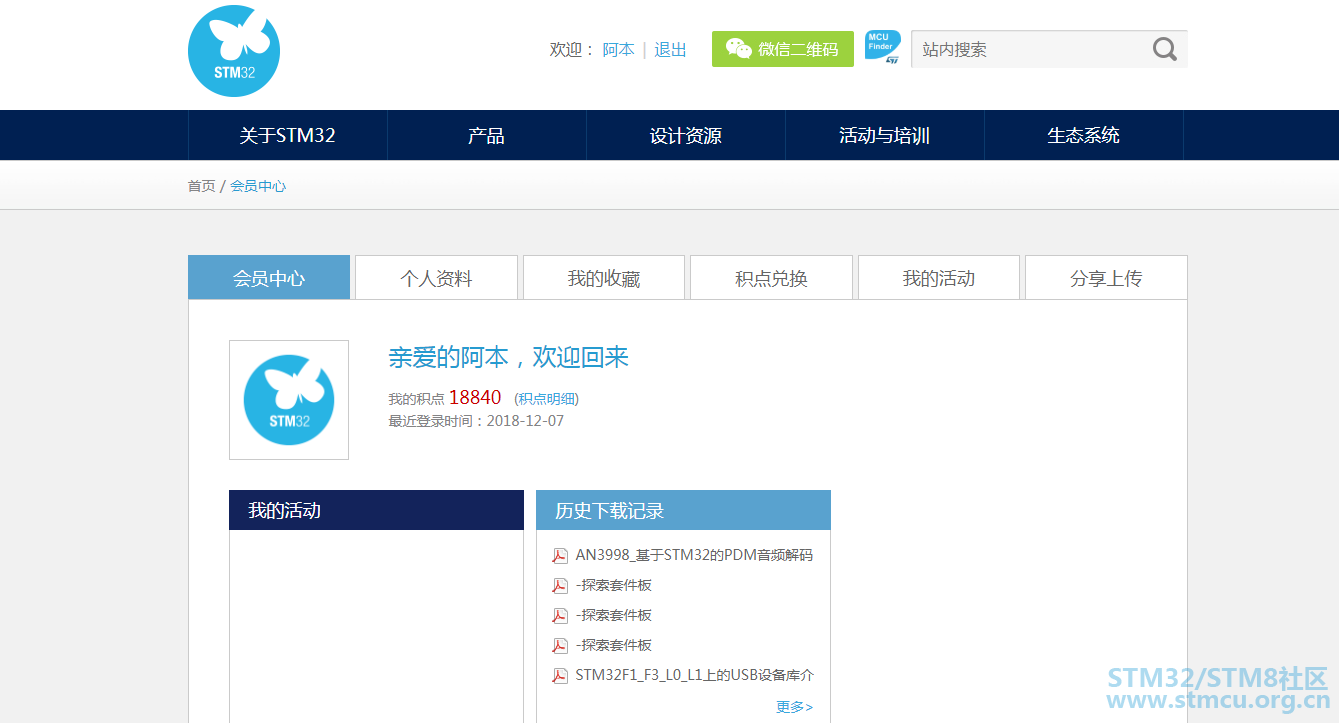This screenshot has width=1339, height=723.
Task: Open AN3998_基于STM32的PDM音频解码 download
Action: pos(694,555)
